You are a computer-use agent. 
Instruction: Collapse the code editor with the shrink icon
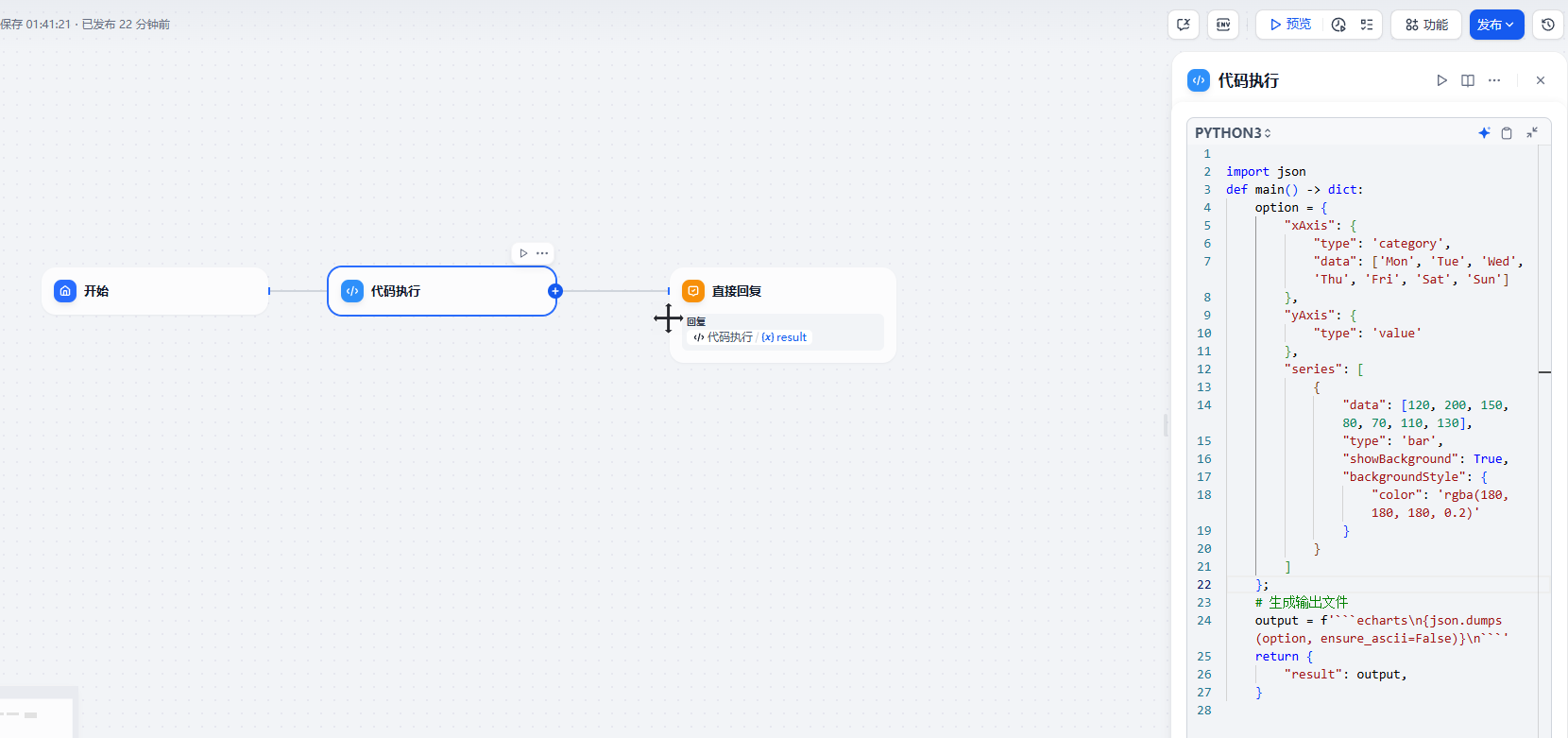(1532, 133)
